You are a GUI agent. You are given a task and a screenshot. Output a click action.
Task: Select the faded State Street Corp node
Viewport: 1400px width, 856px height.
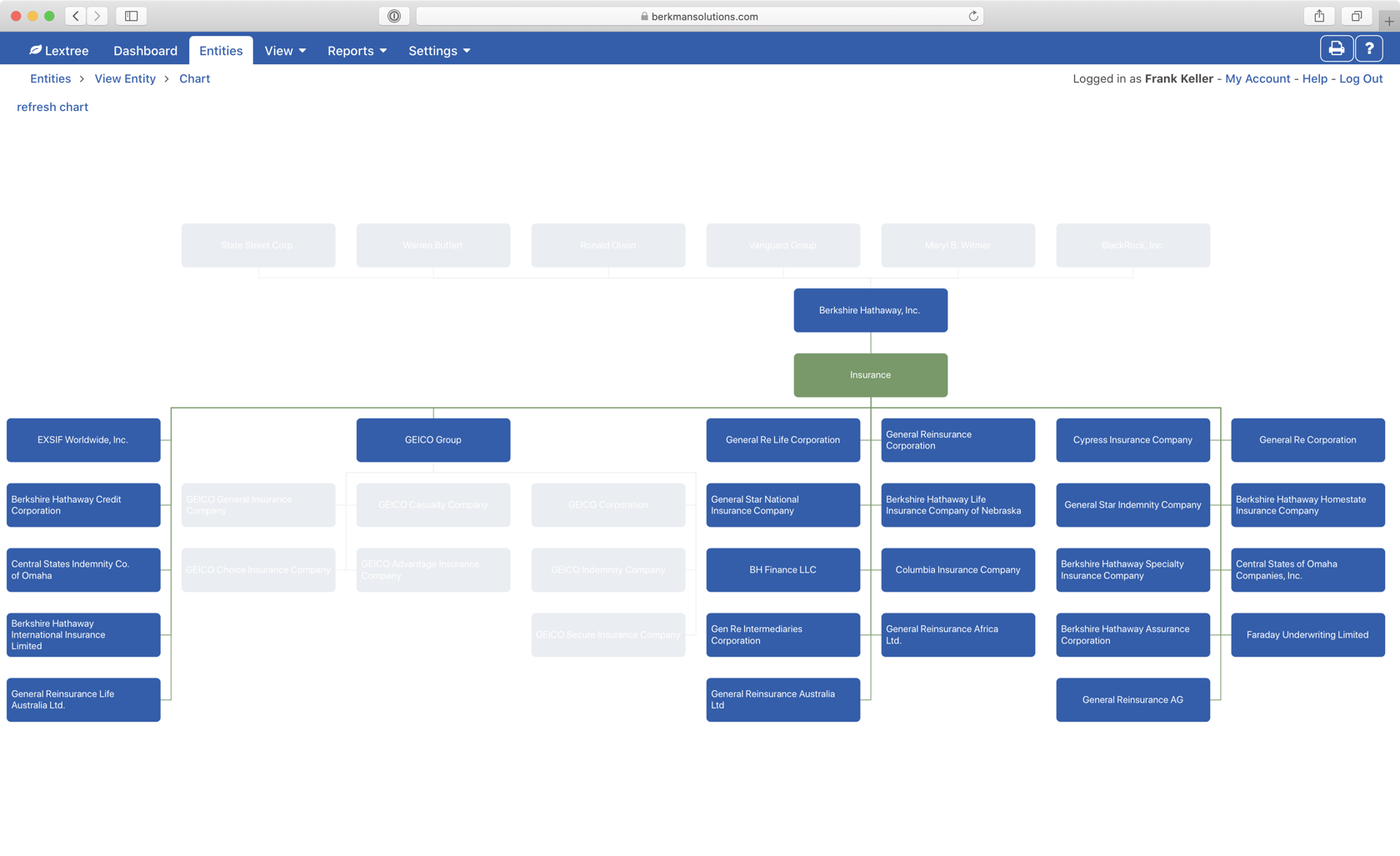click(x=258, y=245)
